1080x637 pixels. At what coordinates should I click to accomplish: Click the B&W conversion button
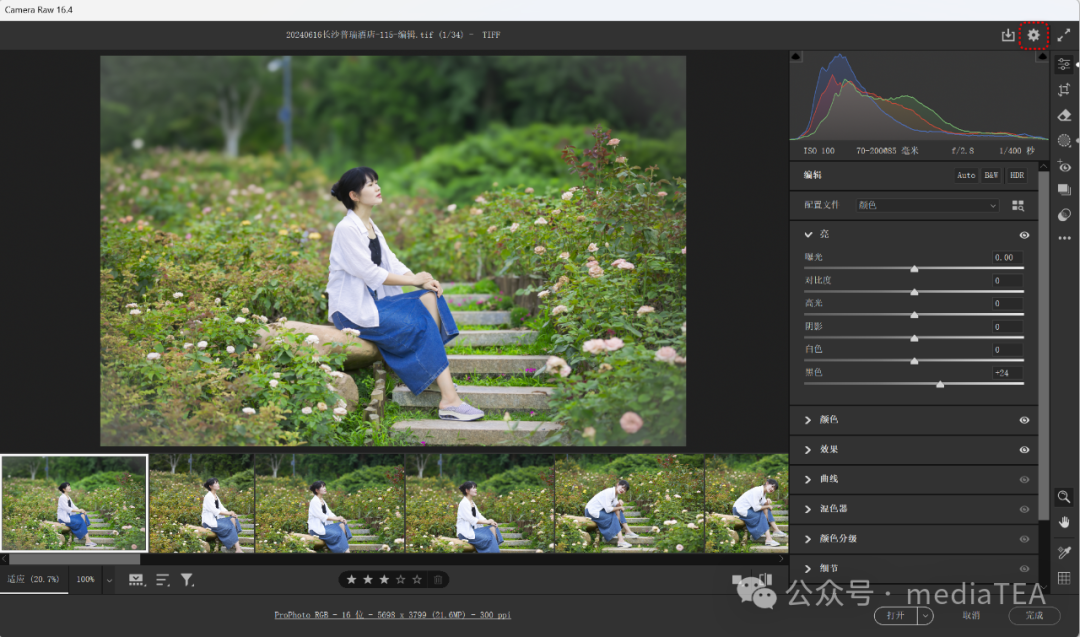[991, 176]
